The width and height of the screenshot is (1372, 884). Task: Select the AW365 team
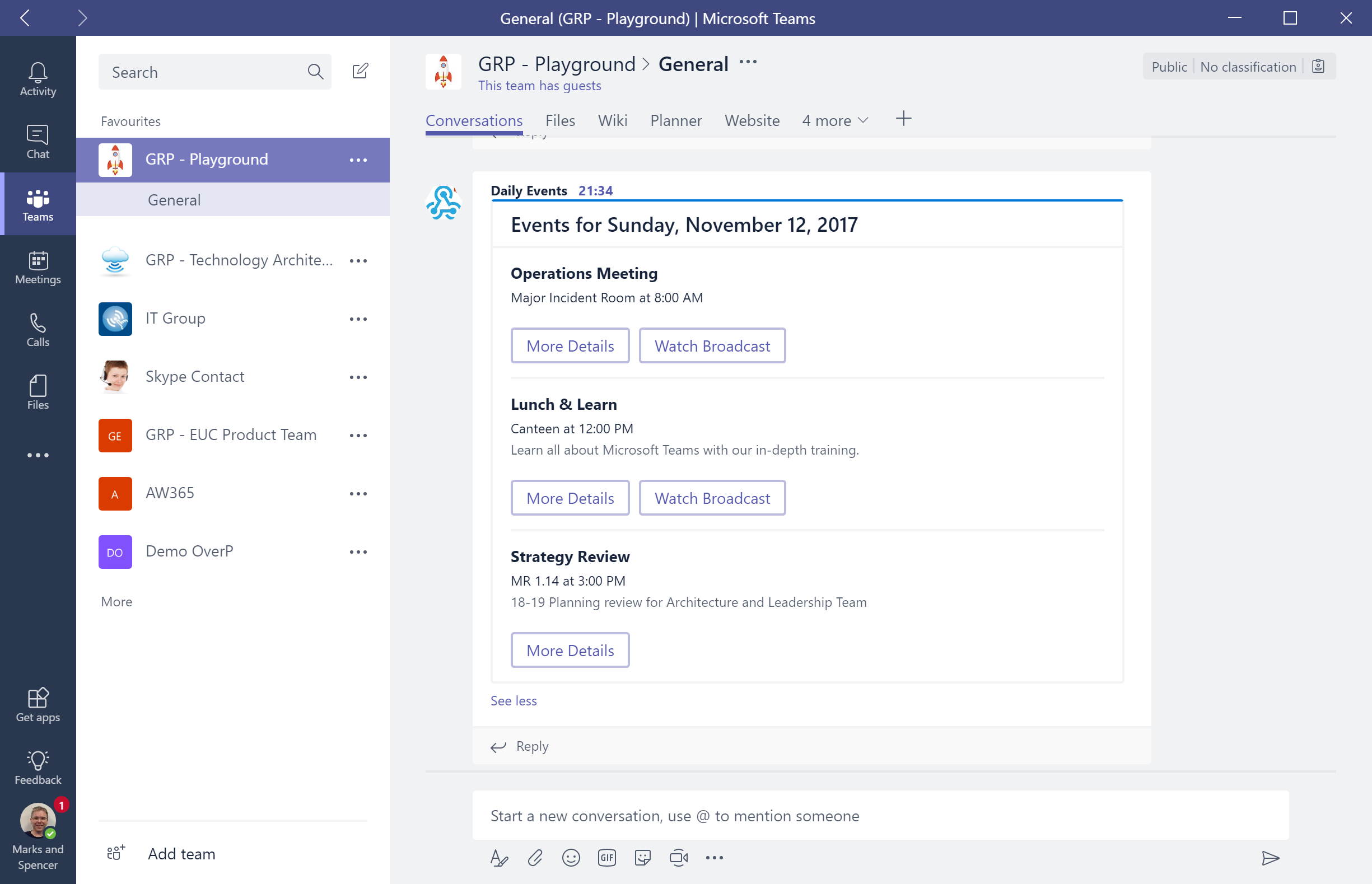click(x=232, y=493)
